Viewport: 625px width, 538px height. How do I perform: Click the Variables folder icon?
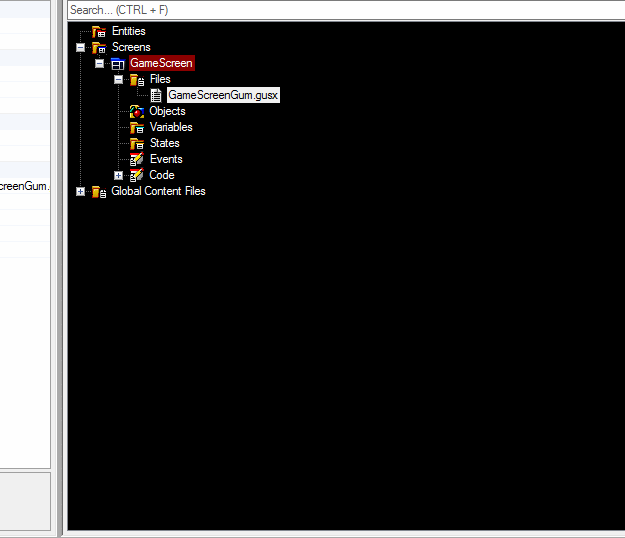pyautogui.click(x=136, y=128)
